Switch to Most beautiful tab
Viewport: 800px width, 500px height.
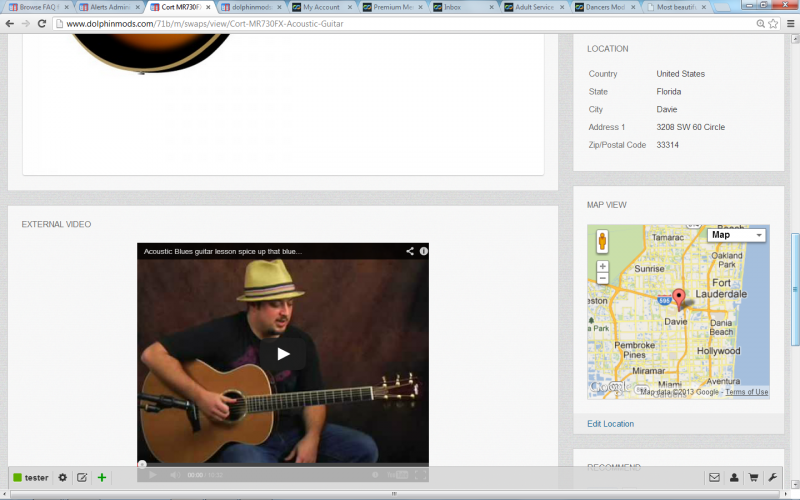676,7
